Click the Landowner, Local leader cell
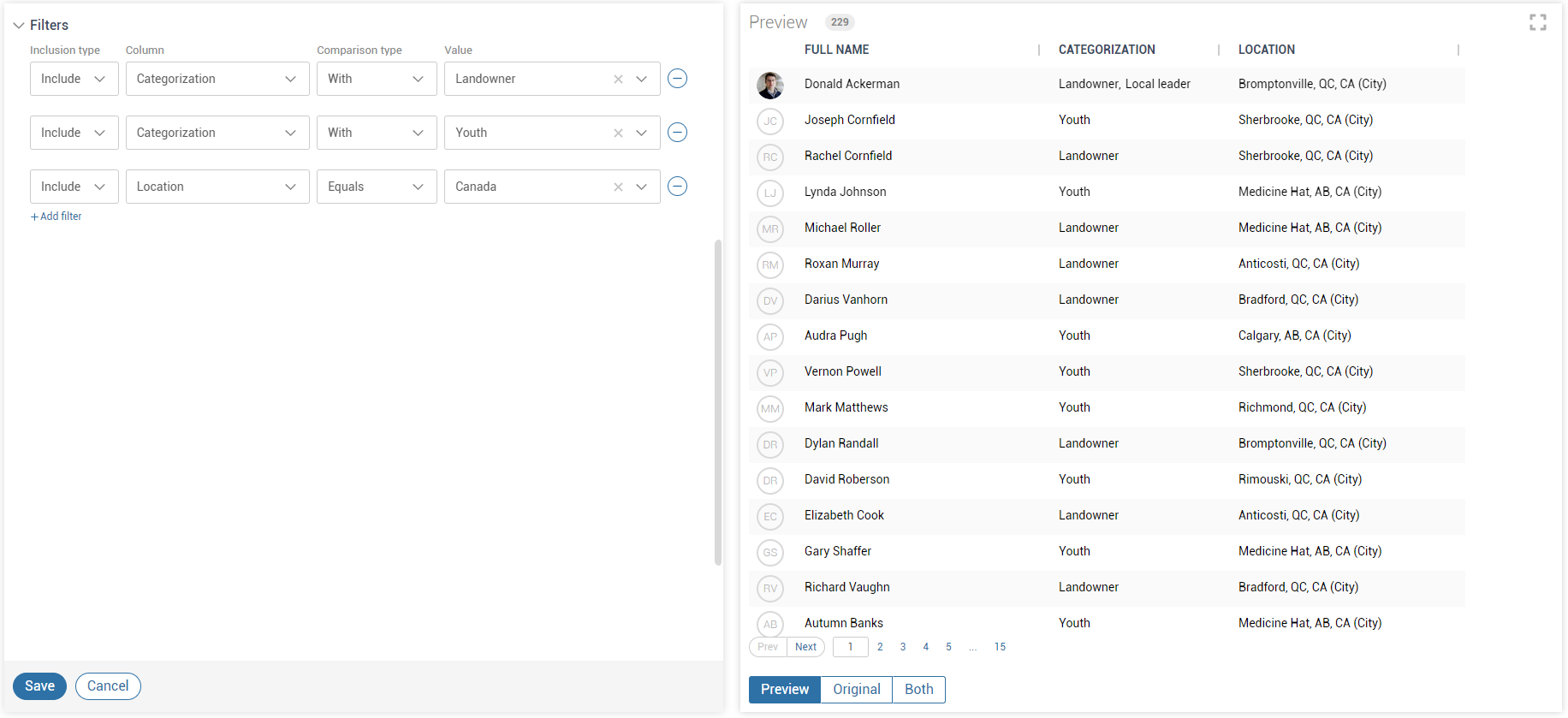 click(1125, 84)
